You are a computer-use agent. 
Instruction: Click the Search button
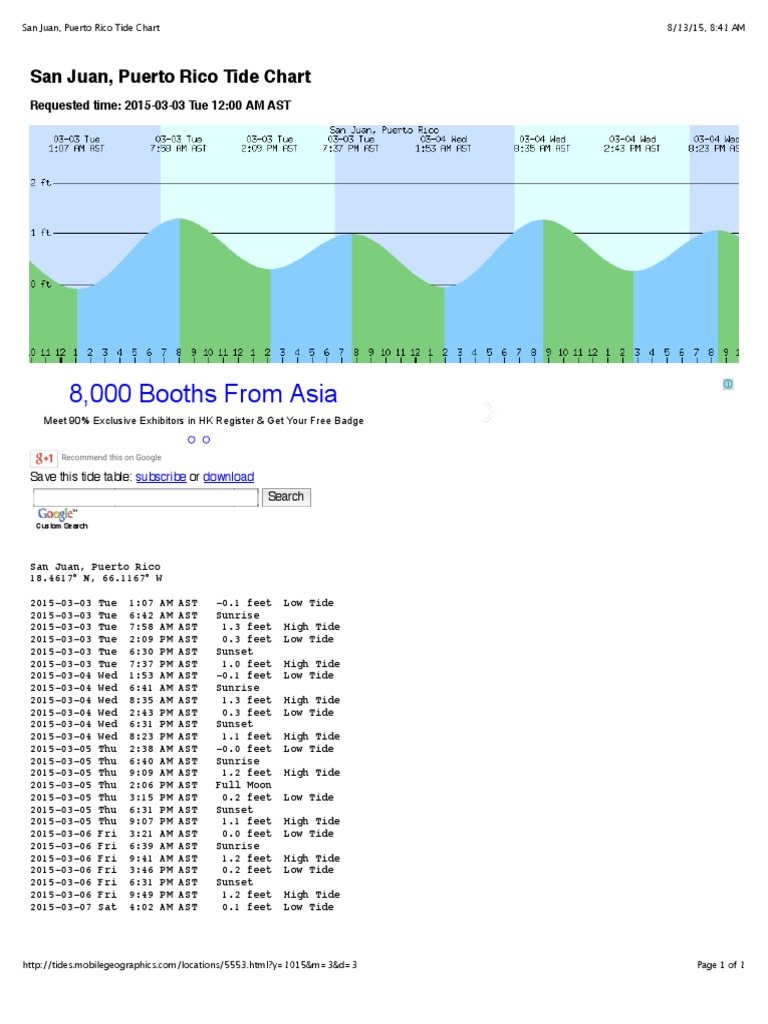tap(286, 497)
